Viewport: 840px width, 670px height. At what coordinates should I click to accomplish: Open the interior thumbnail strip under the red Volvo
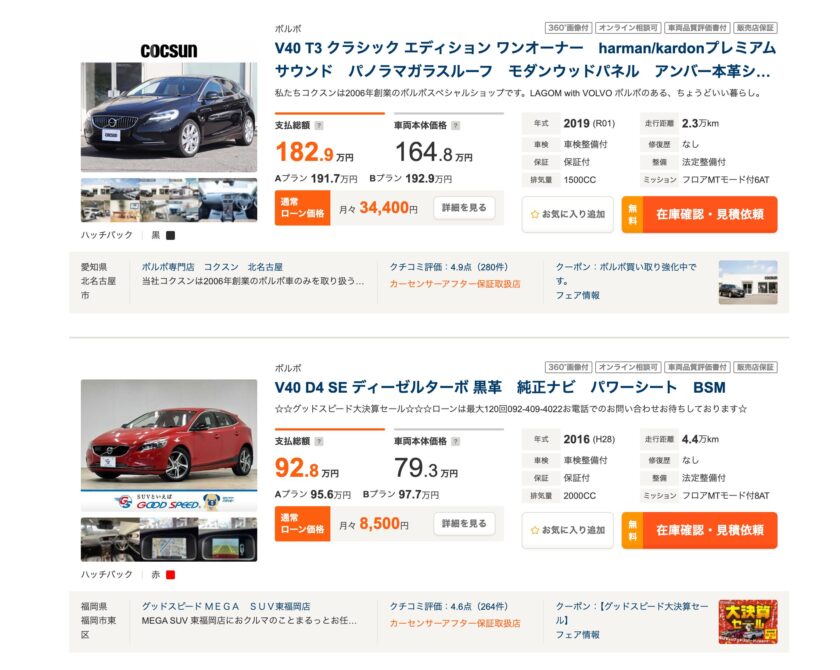[x=168, y=539]
